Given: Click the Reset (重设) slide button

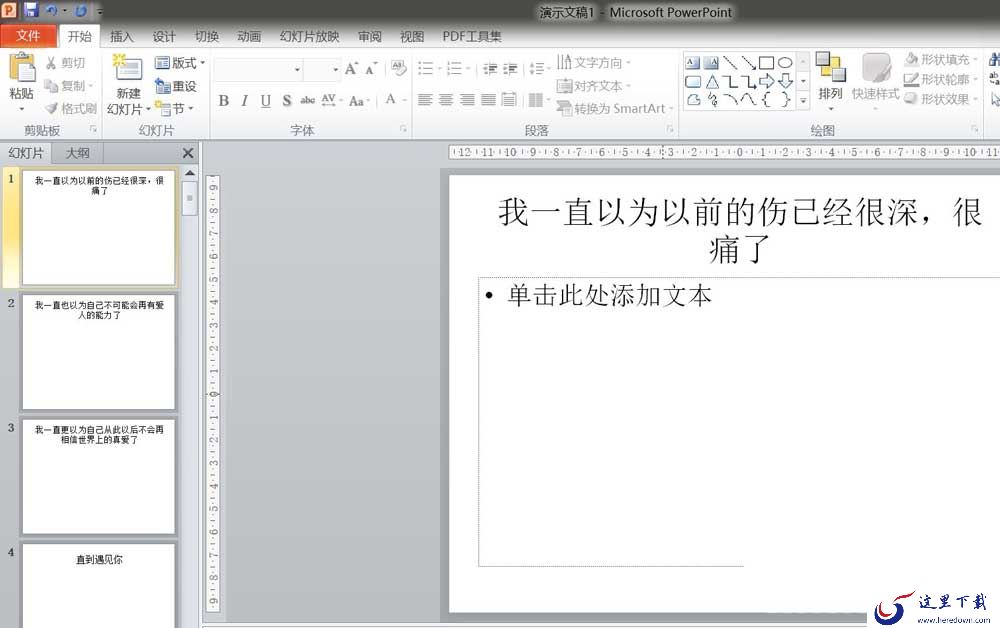Looking at the screenshot, I should click(176, 85).
